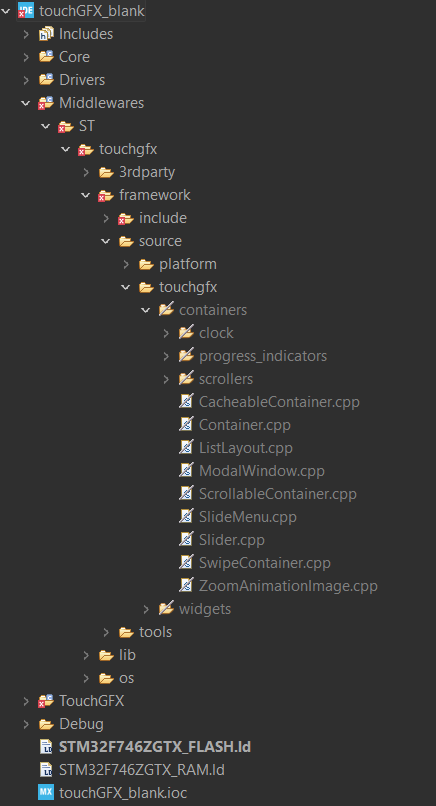The height and width of the screenshot is (806, 436).
Task: Select SwipeContainer.cpp file name
Action: click(265, 563)
